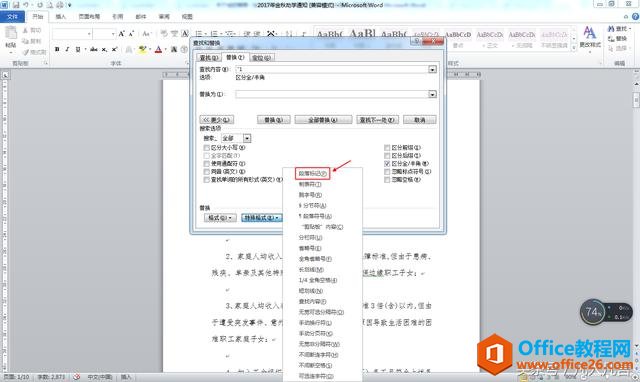Click the Save icon in quick access toolbar
640x382 pixels.
[16, 5]
